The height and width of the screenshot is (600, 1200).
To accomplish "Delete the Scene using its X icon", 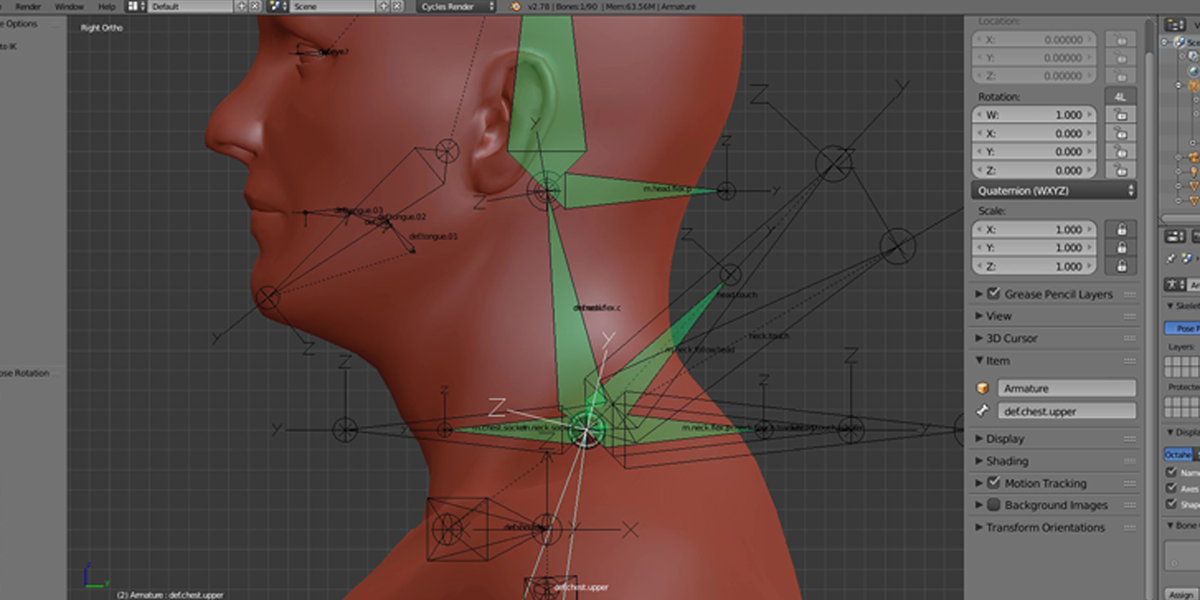I will click(397, 6).
